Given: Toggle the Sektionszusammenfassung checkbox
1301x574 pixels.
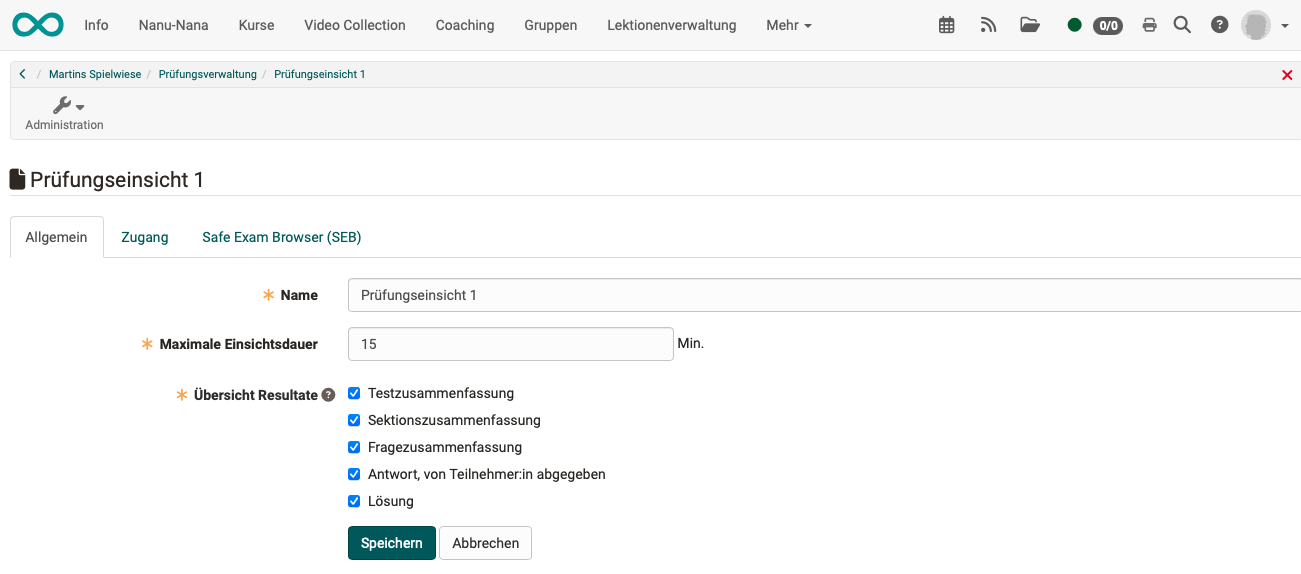Looking at the screenshot, I should point(354,420).
